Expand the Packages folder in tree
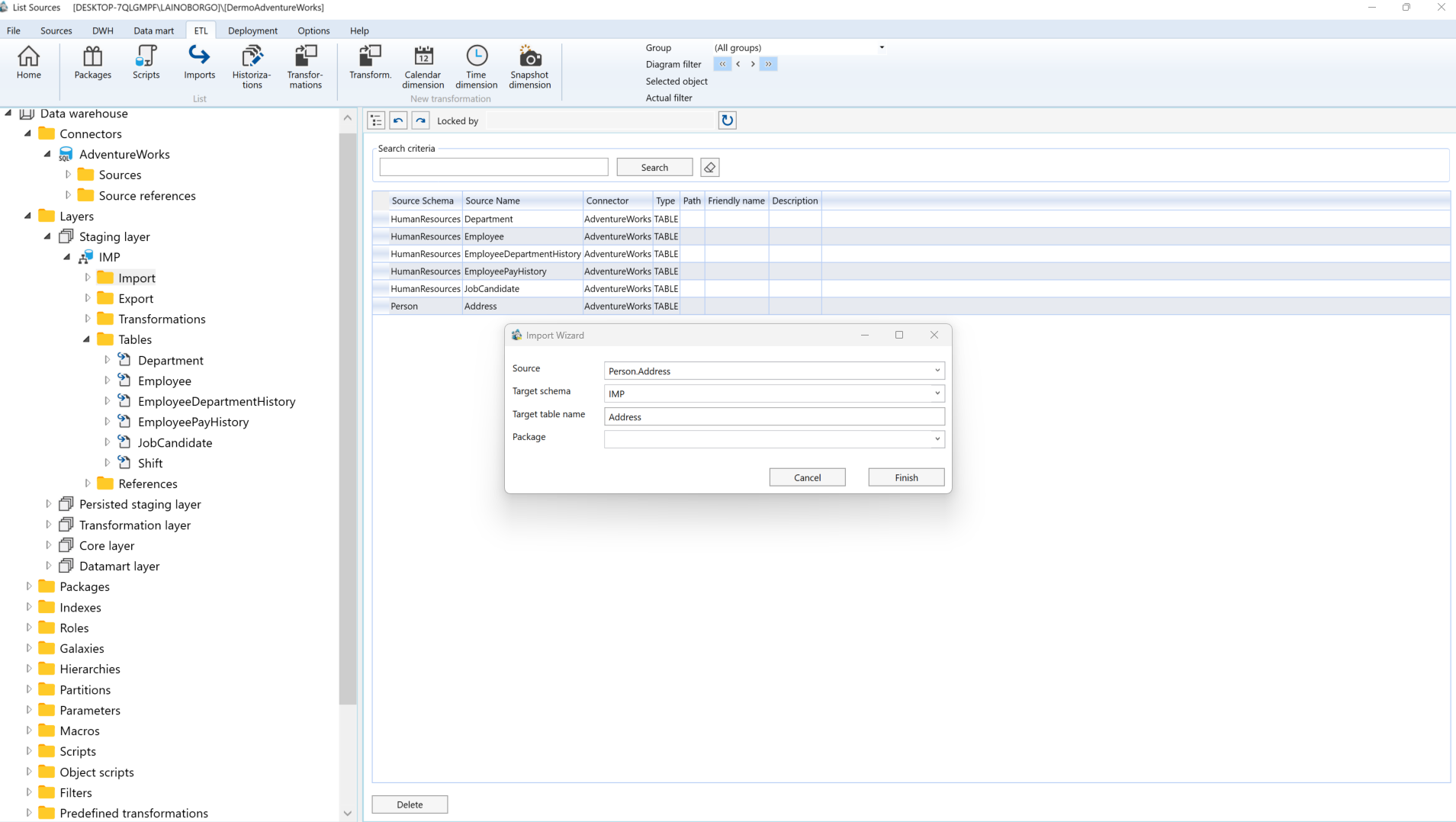Image resolution: width=1456 pixels, height=822 pixels. coord(29,586)
